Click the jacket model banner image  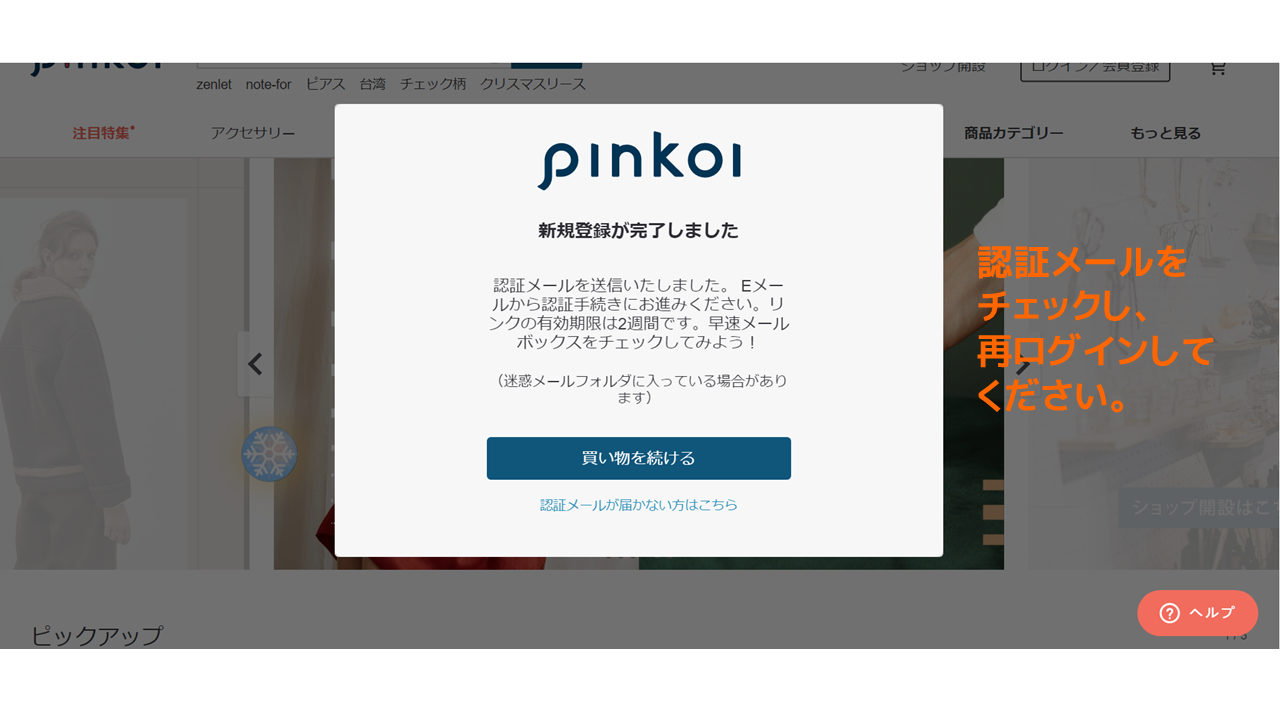point(118,364)
